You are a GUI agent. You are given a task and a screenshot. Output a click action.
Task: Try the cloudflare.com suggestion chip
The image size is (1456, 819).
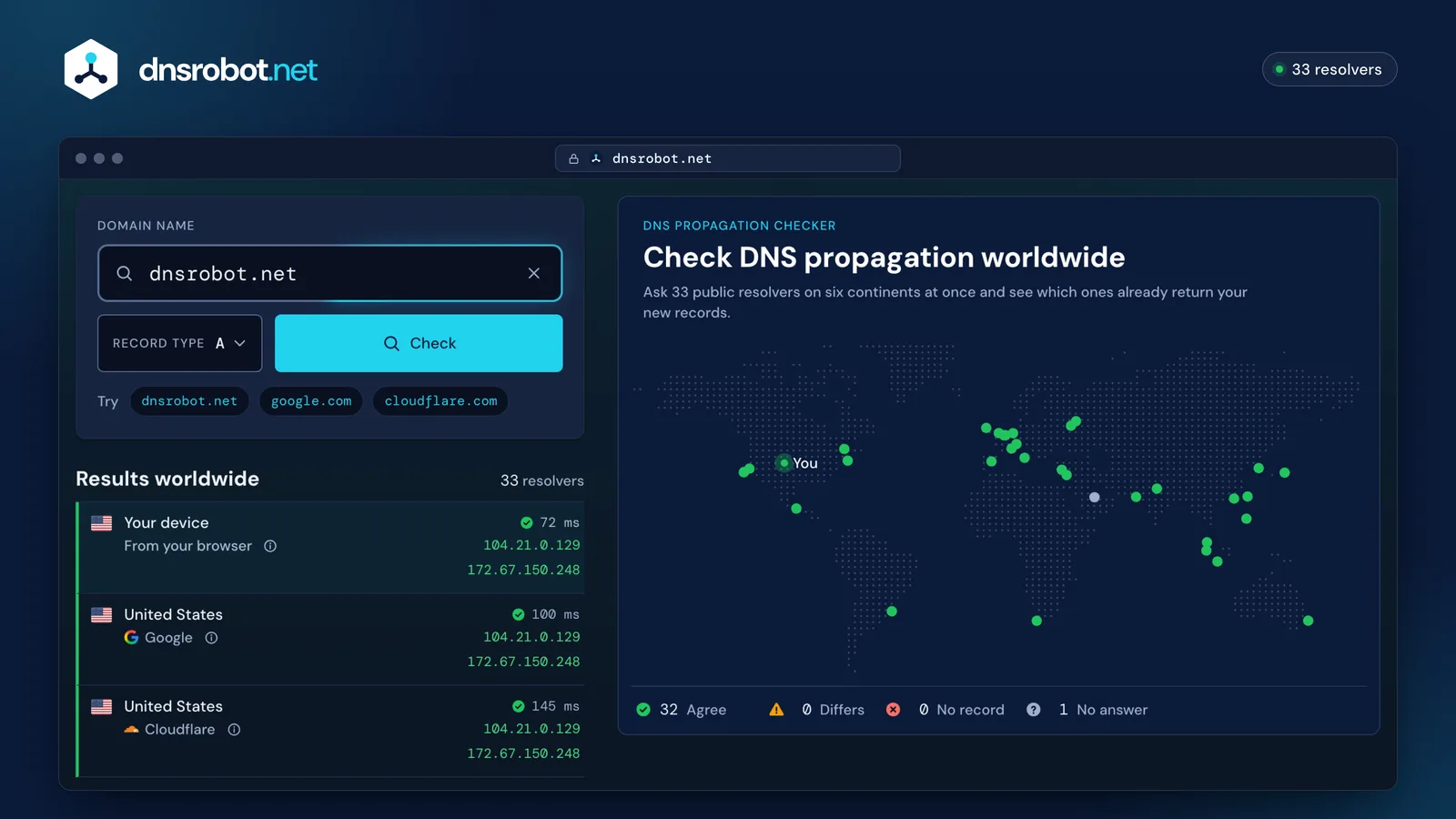pyautogui.click(x=440, y=401)
